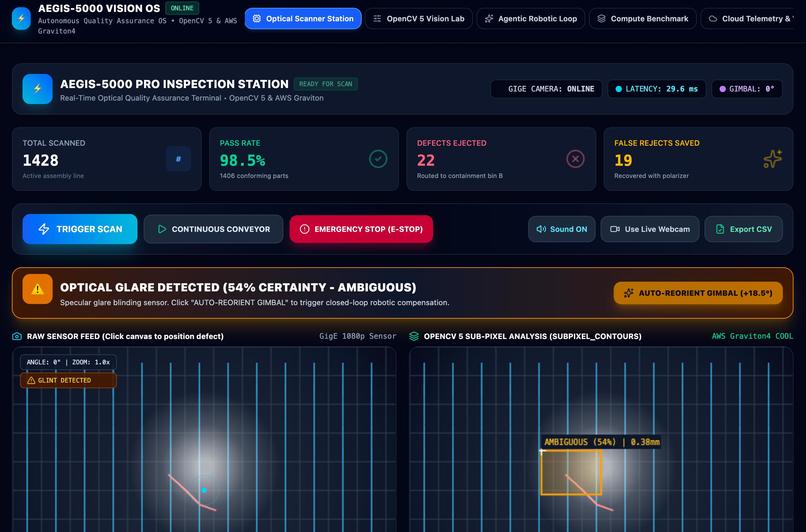
Task: Click the warning icon in Glint Detected badge
Action: (31, 380)
